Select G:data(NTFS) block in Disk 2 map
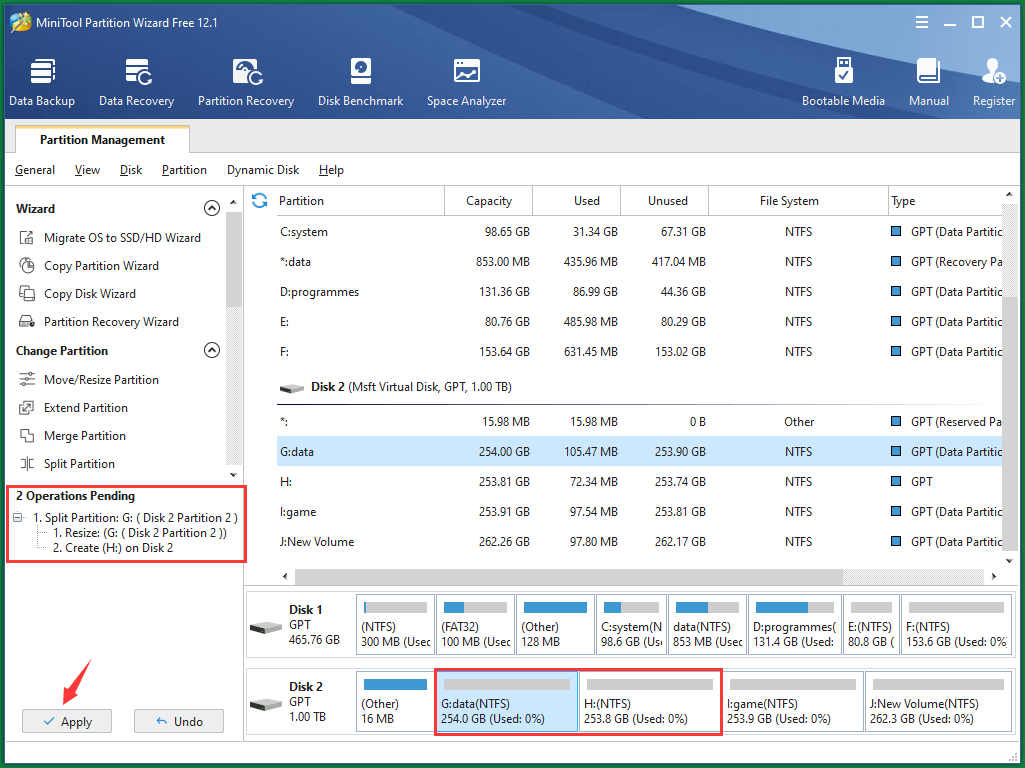This screenshot has height=768, width=1025. point(507,701)
